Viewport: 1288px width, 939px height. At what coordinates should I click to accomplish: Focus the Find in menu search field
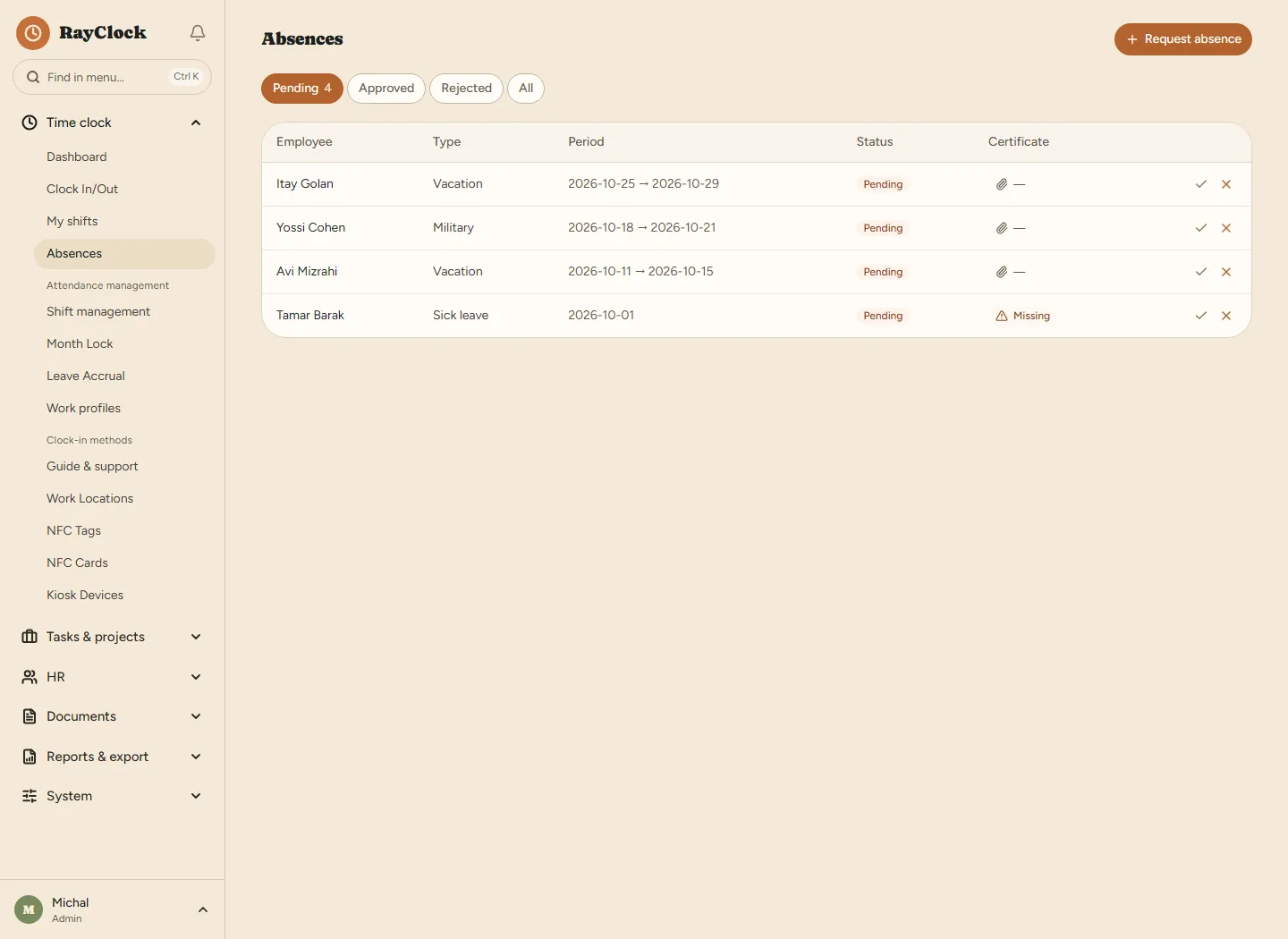tap(112, 77)
